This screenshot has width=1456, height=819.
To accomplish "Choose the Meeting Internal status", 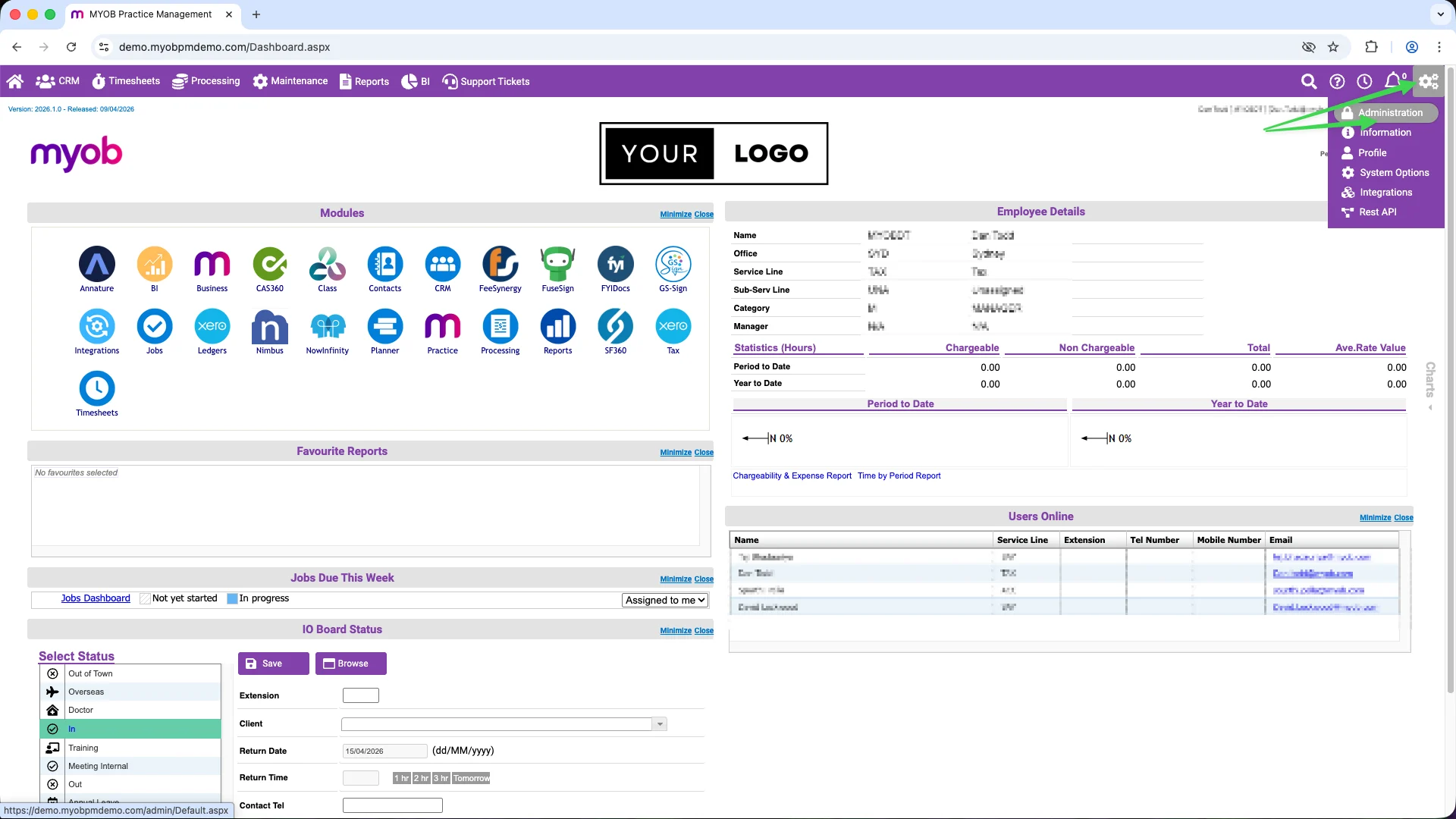I will [x=130, y=766].
